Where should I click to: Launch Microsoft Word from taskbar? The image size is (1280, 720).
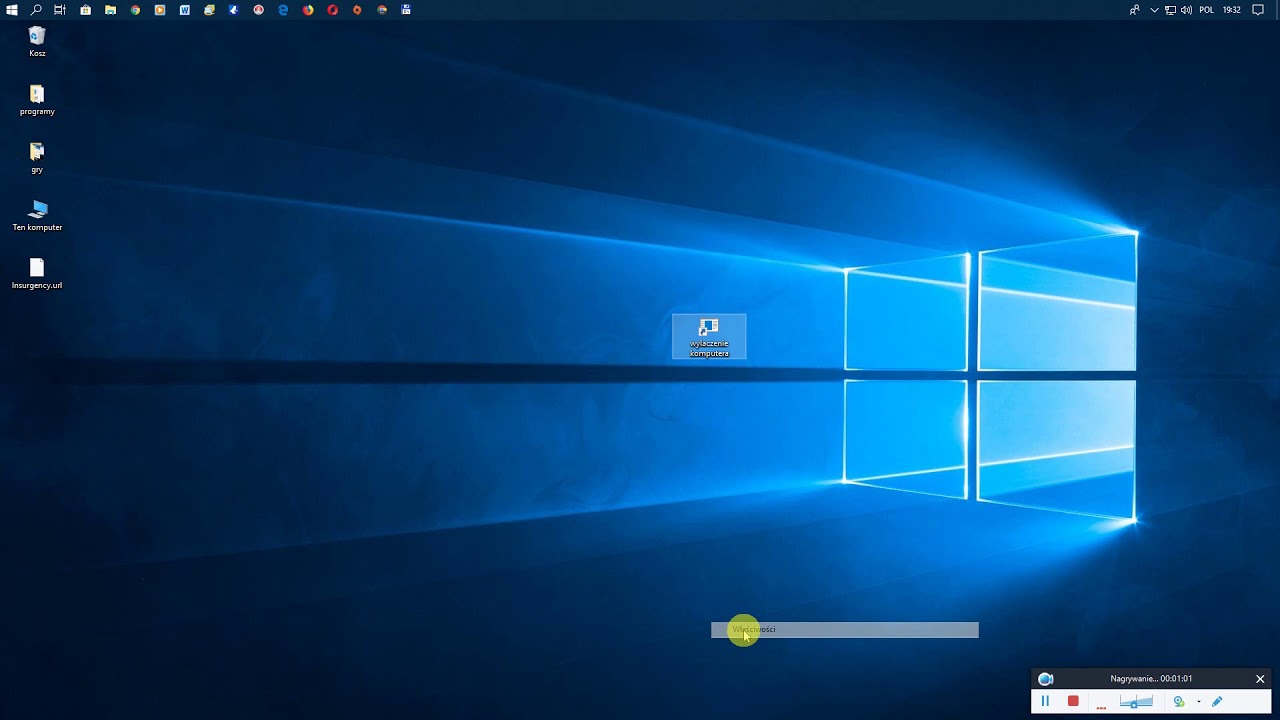coord(185,10)
